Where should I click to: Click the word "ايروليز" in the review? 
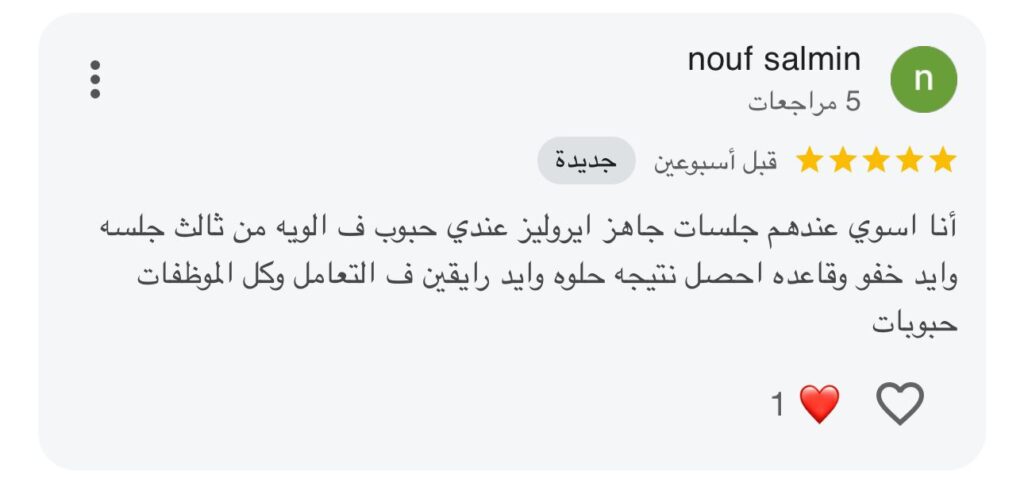(x=541, y=228)
